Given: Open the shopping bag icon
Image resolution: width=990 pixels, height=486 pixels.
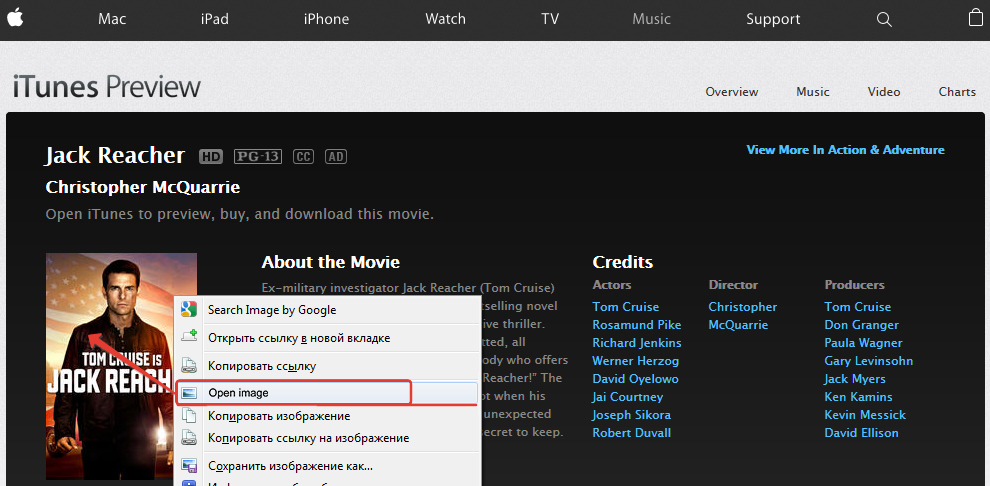Looking at the screenshot, I should (975, 18).
